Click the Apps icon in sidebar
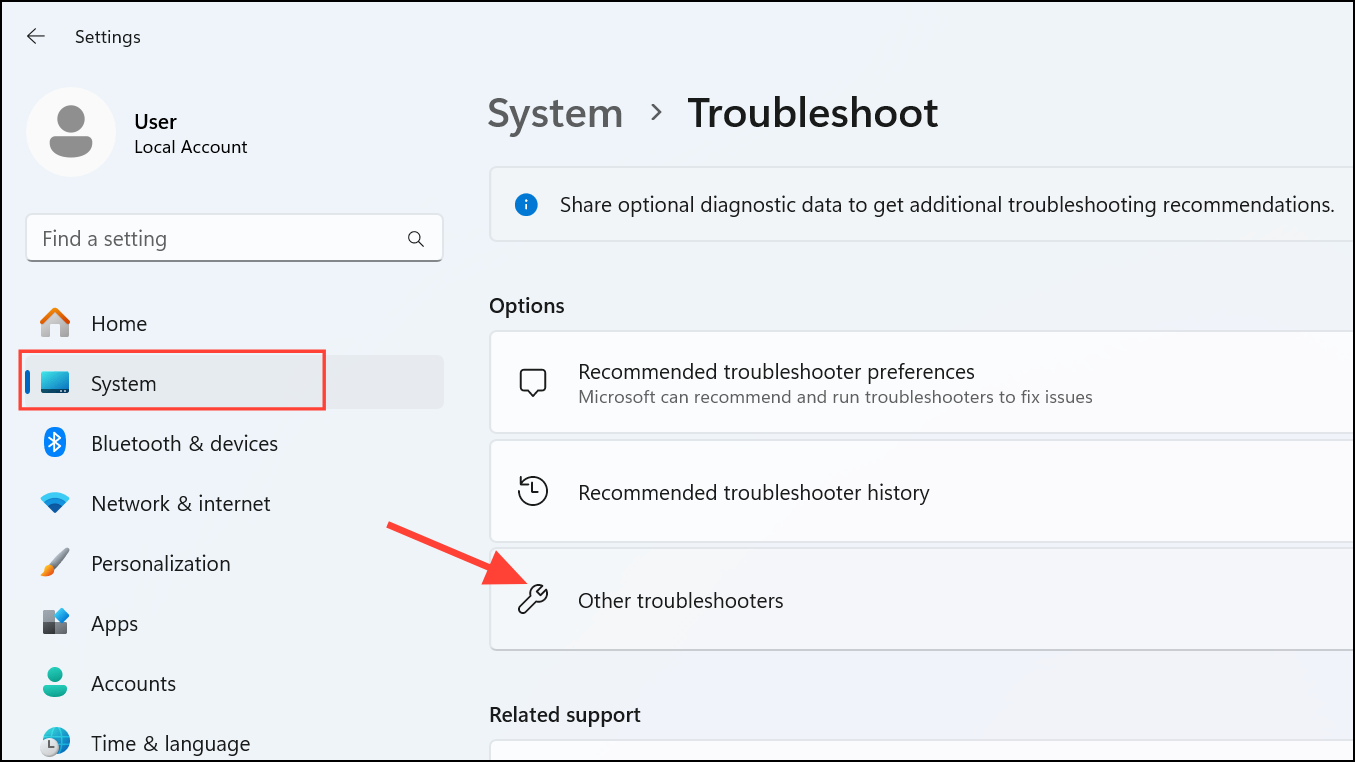The image size is (1355, 762). 55,623
